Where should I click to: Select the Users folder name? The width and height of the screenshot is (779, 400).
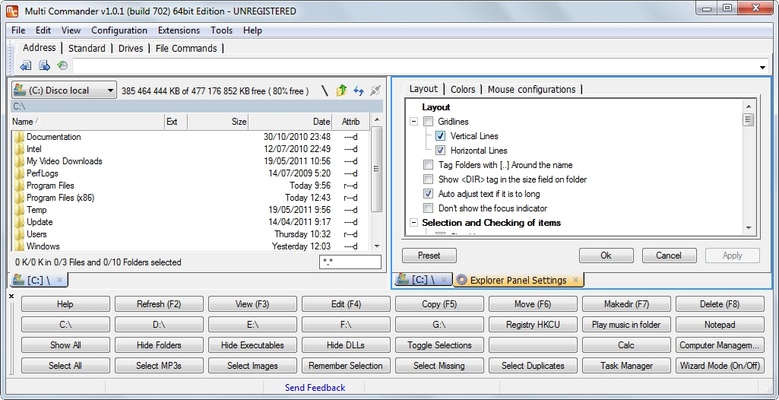(37, 234)
